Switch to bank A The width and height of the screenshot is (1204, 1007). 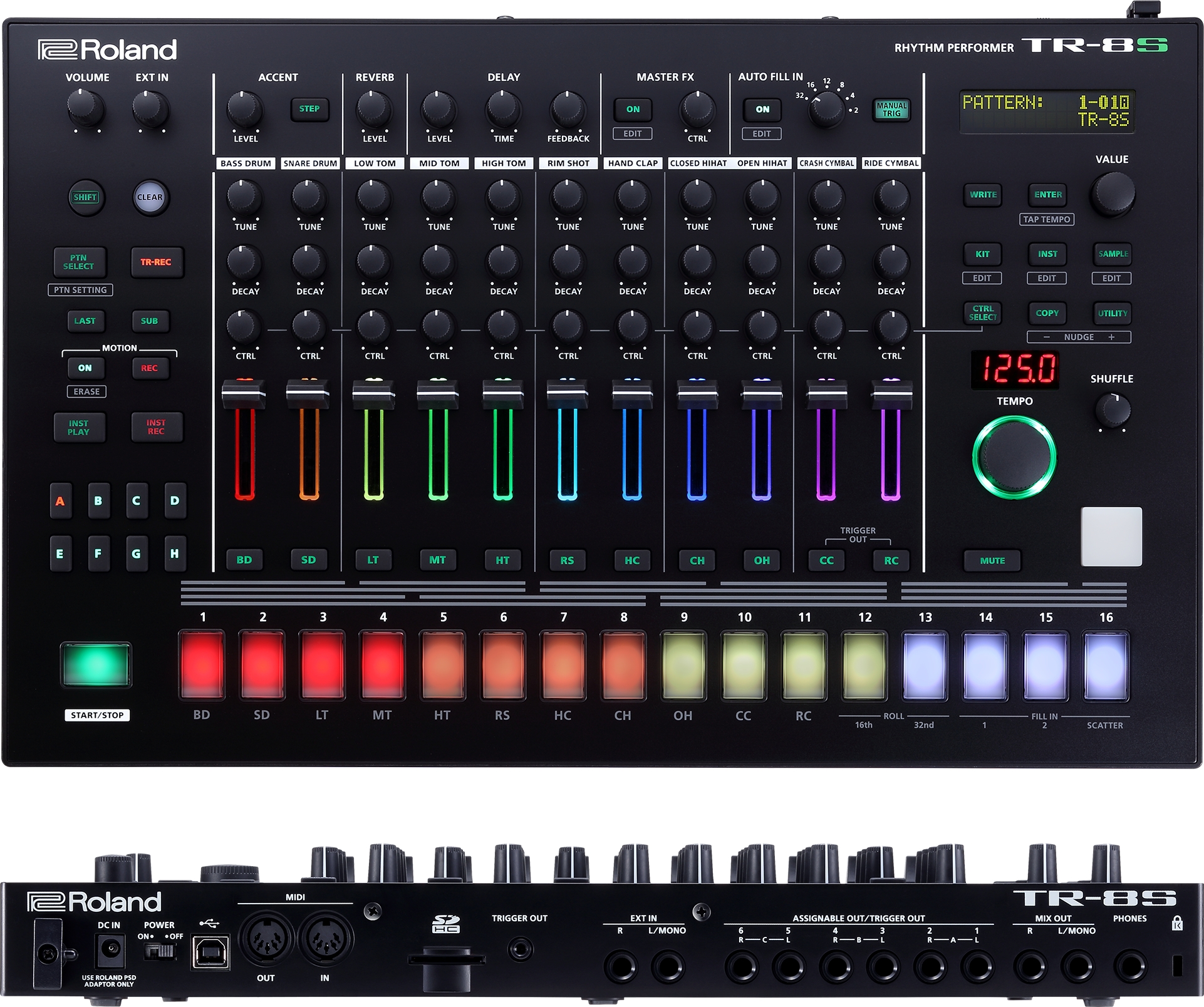(61, 501)
